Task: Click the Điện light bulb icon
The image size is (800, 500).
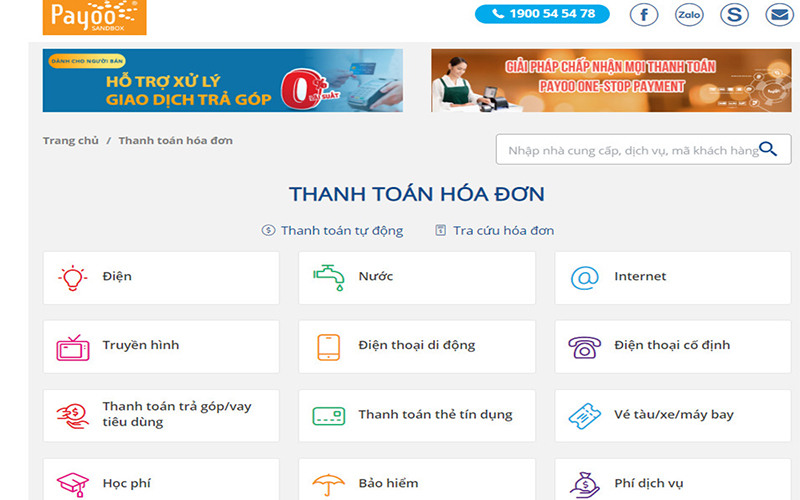Action: pyautogui.click(x=72, y=278)
